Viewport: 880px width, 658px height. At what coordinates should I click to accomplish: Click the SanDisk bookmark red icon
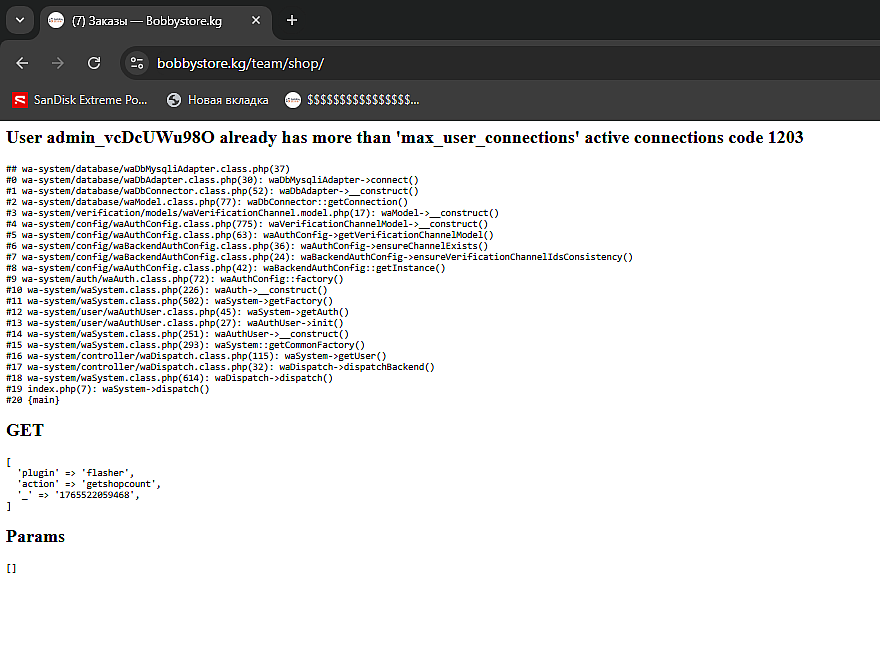[19, 100]
